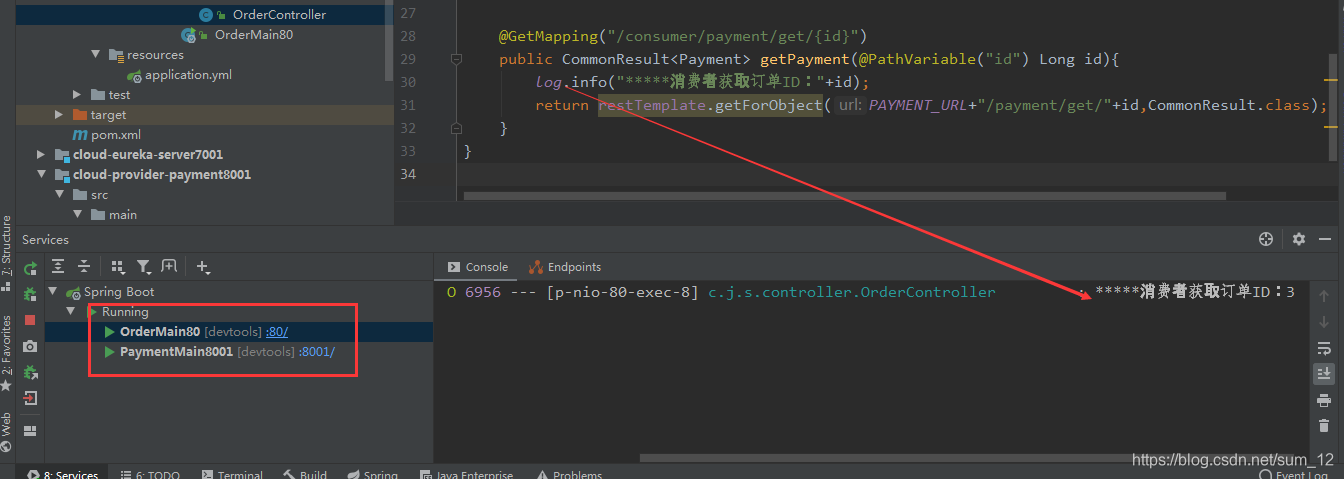Collapse the cloud-provider-payment8001 module
Screen dimensions: 1344x479
(x=41, y=175)
